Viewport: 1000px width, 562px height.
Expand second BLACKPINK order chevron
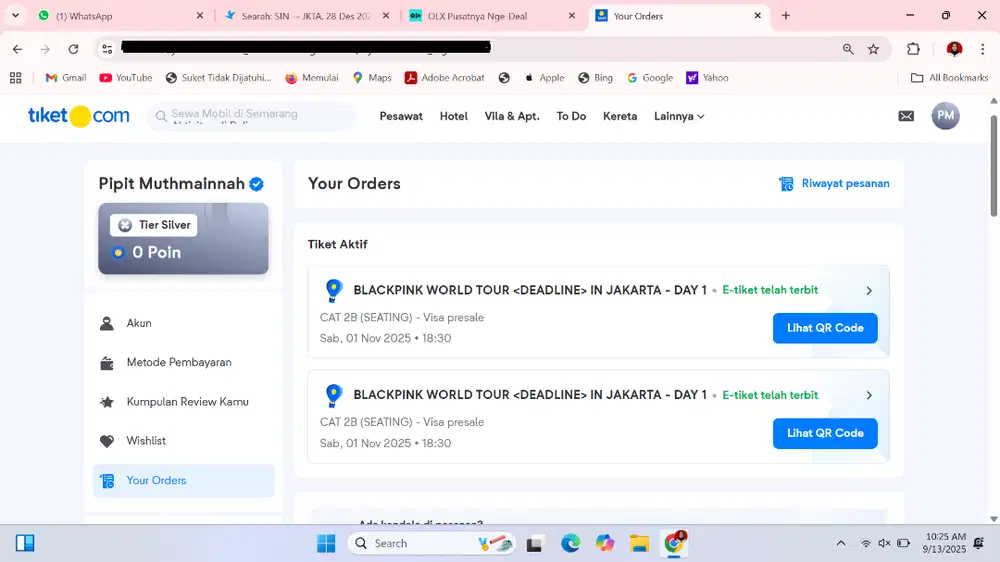tap(868, 396)
